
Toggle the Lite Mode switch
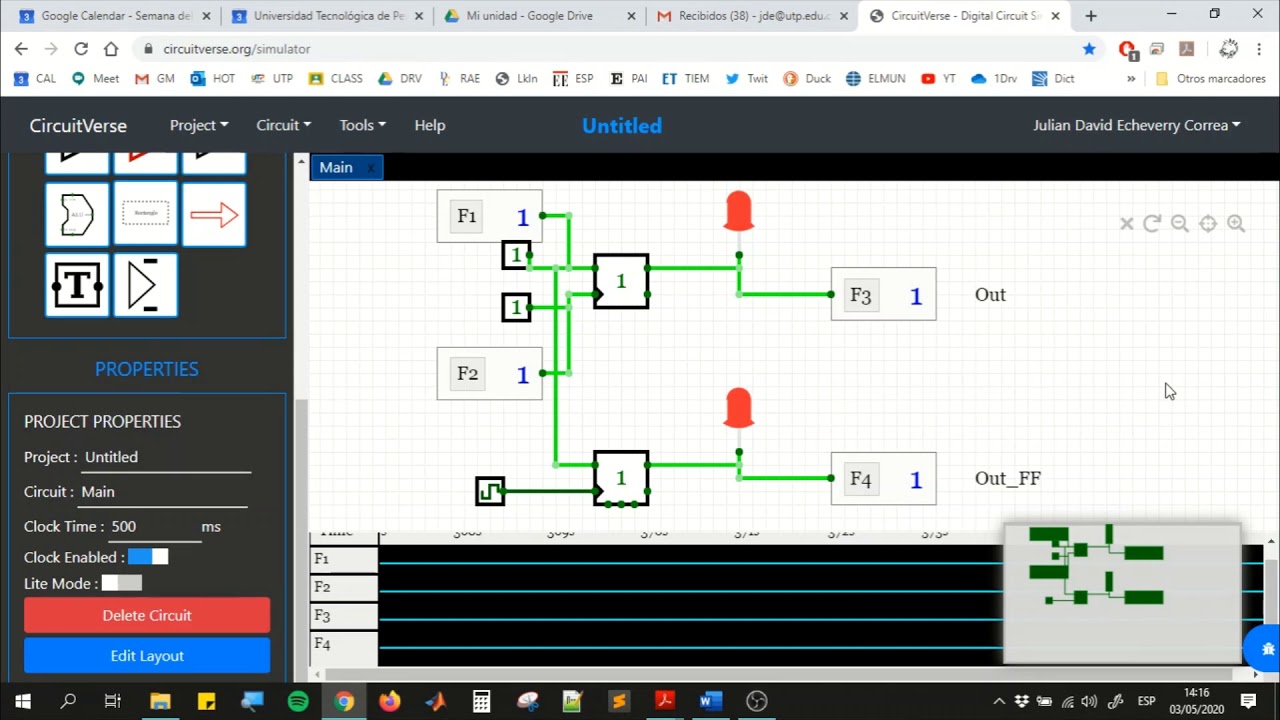pos(122,583)
